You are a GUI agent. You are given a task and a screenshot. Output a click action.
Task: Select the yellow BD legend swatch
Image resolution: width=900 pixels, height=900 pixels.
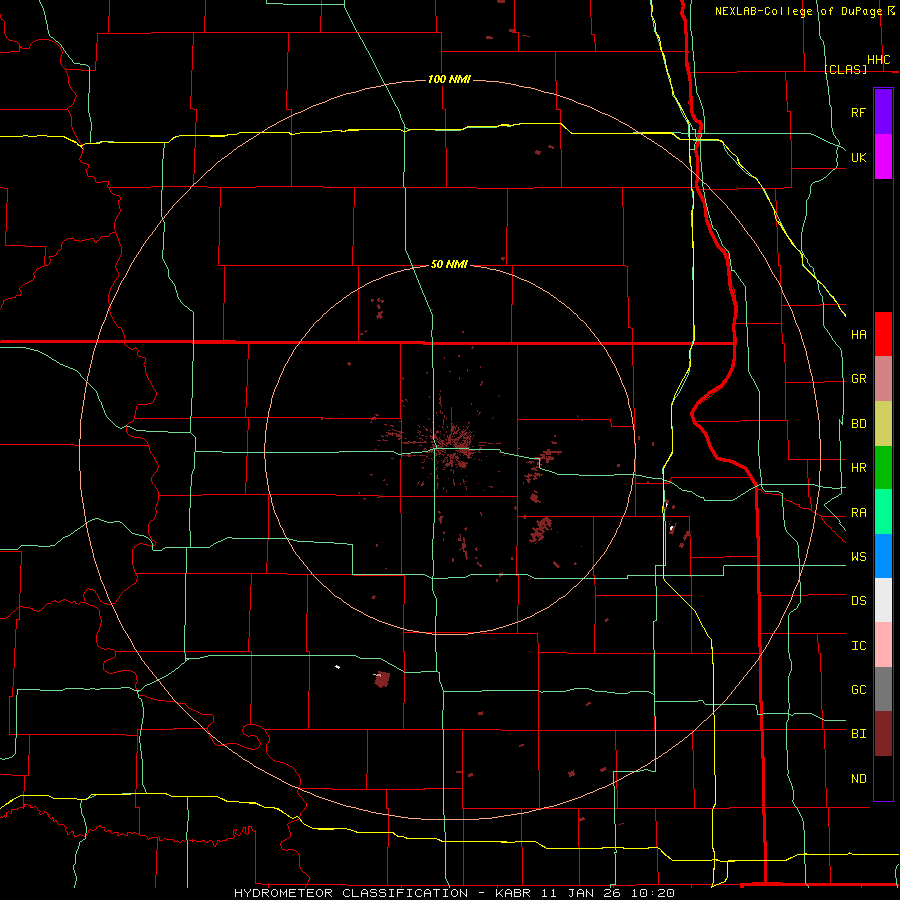point(883,424)
